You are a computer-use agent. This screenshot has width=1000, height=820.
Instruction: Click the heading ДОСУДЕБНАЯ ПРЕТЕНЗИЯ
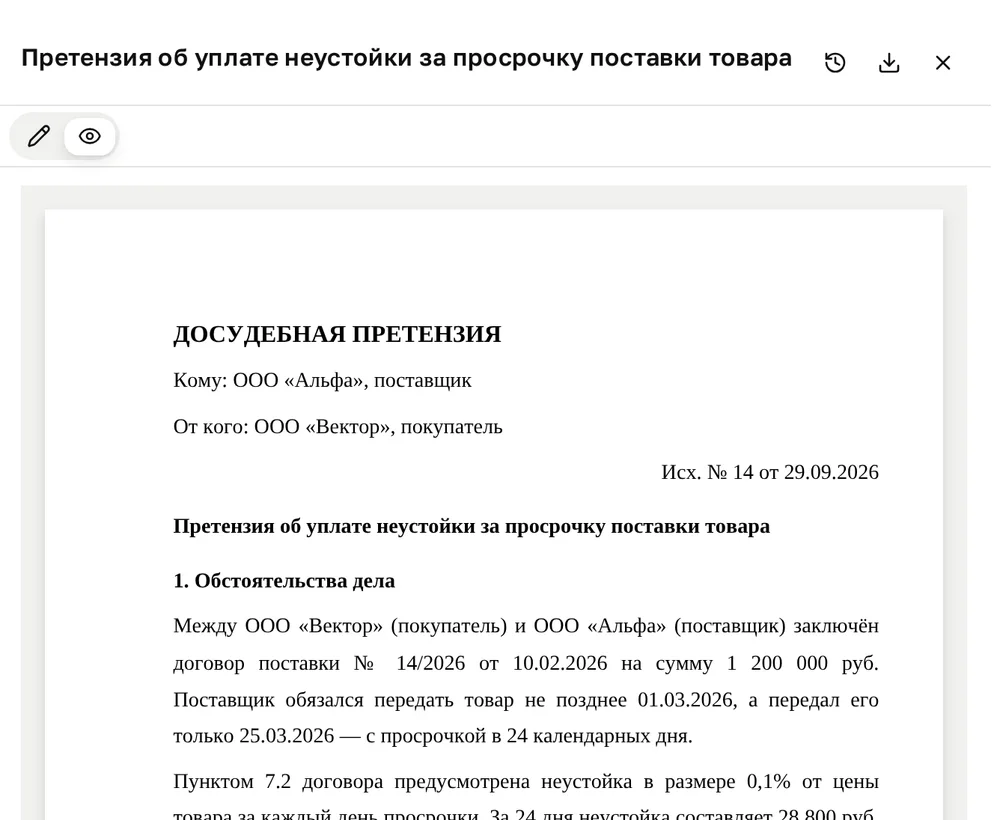tap(337, 334)
